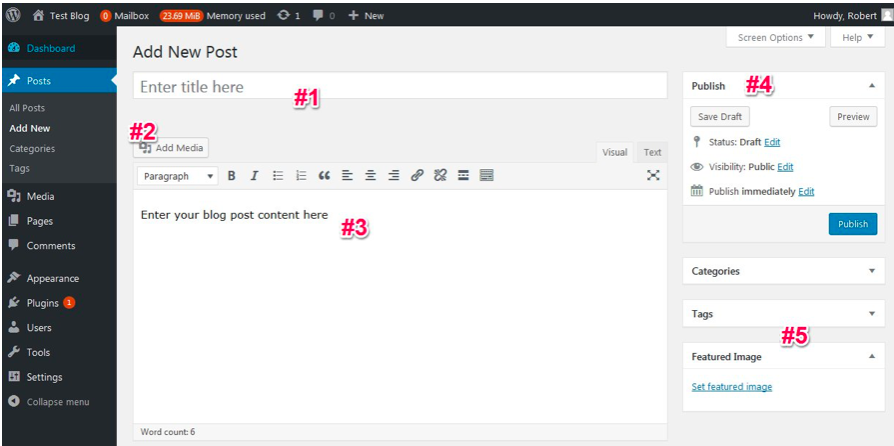Click the post title input field

tap(400, 86)
